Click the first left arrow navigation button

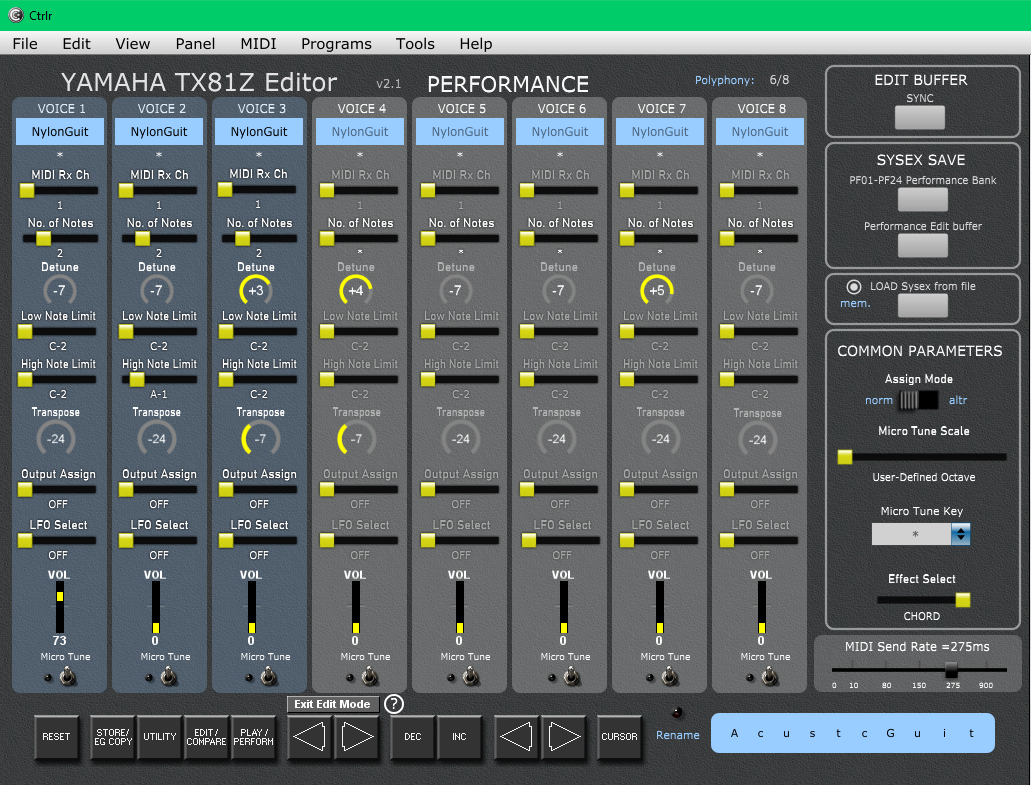point(309,737)
